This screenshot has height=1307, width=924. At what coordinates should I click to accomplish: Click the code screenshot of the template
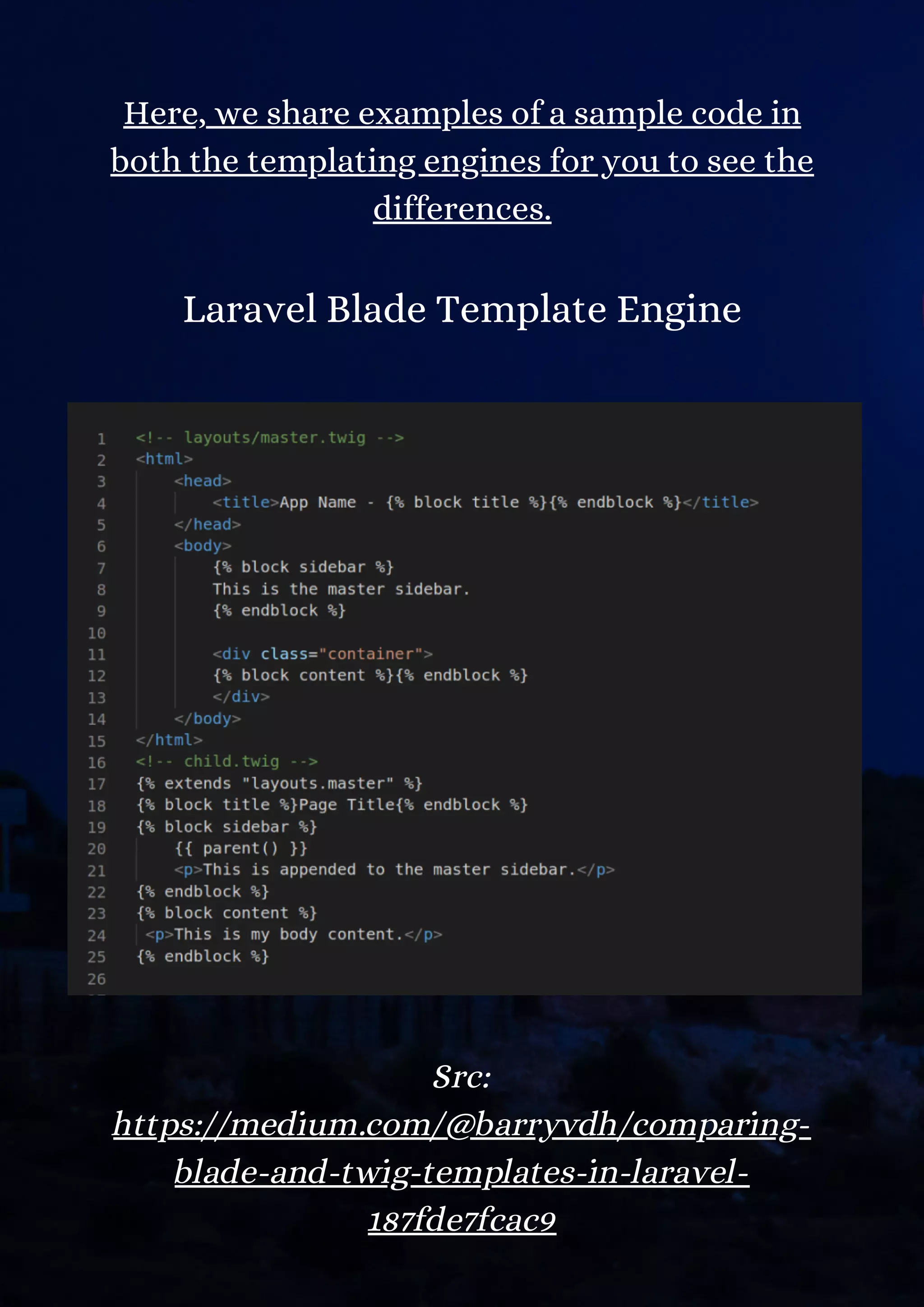464,699
